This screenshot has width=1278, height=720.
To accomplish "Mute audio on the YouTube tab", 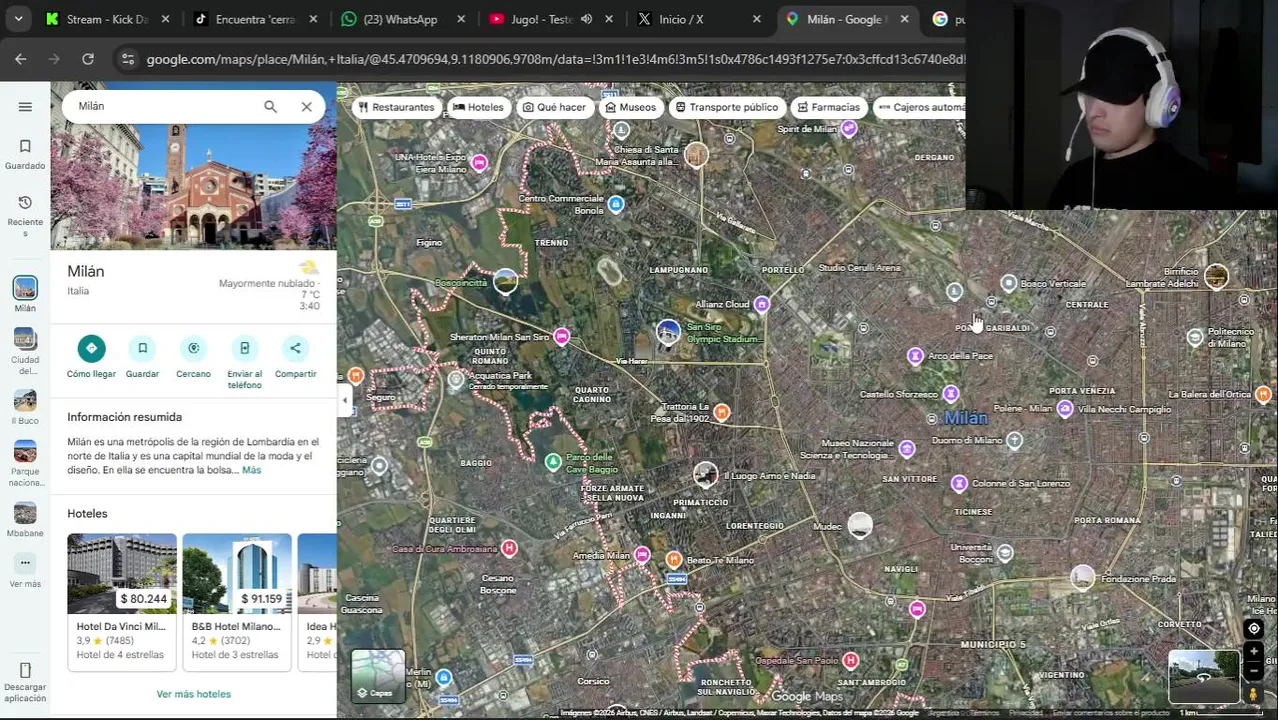I will tap(586, 19).
